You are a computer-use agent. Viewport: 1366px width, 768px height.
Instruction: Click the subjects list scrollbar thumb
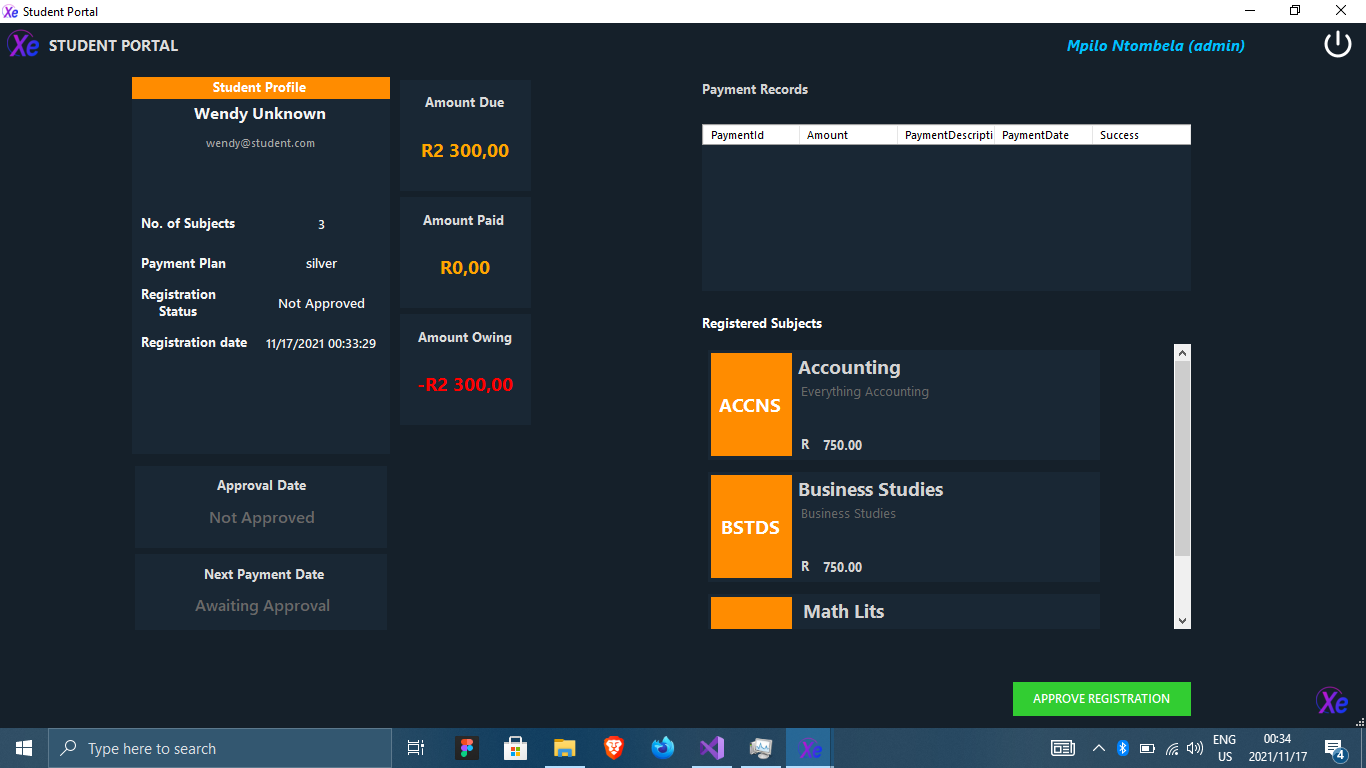(1183, 459)
